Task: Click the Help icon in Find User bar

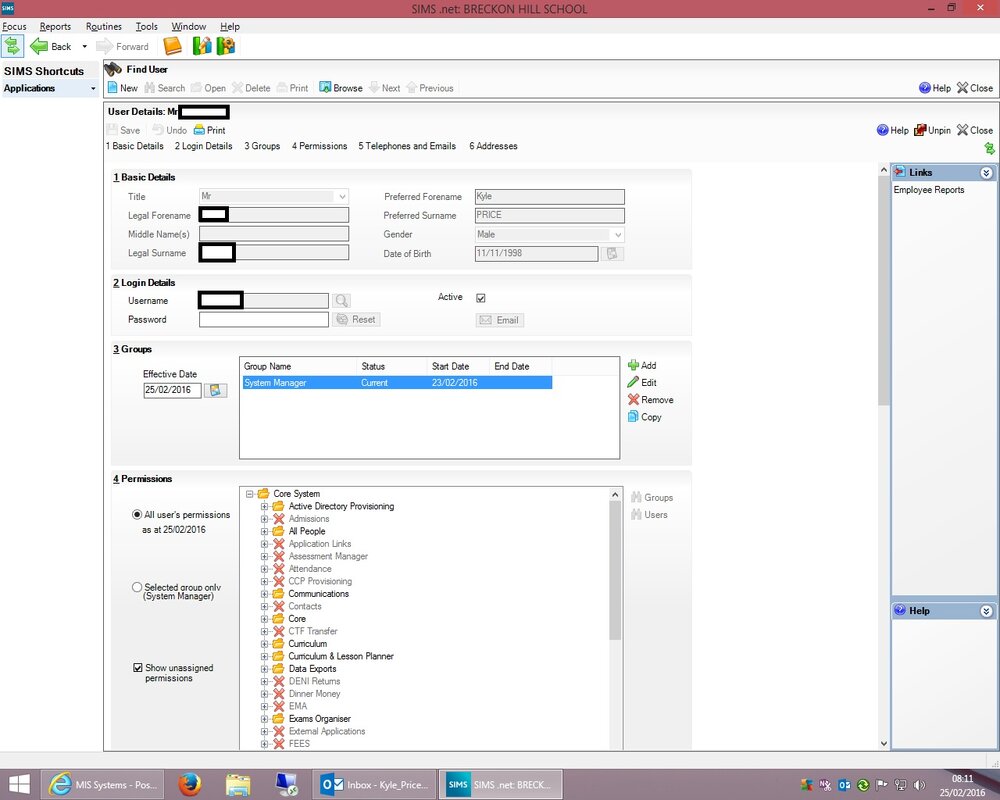Action: [925, 88]
